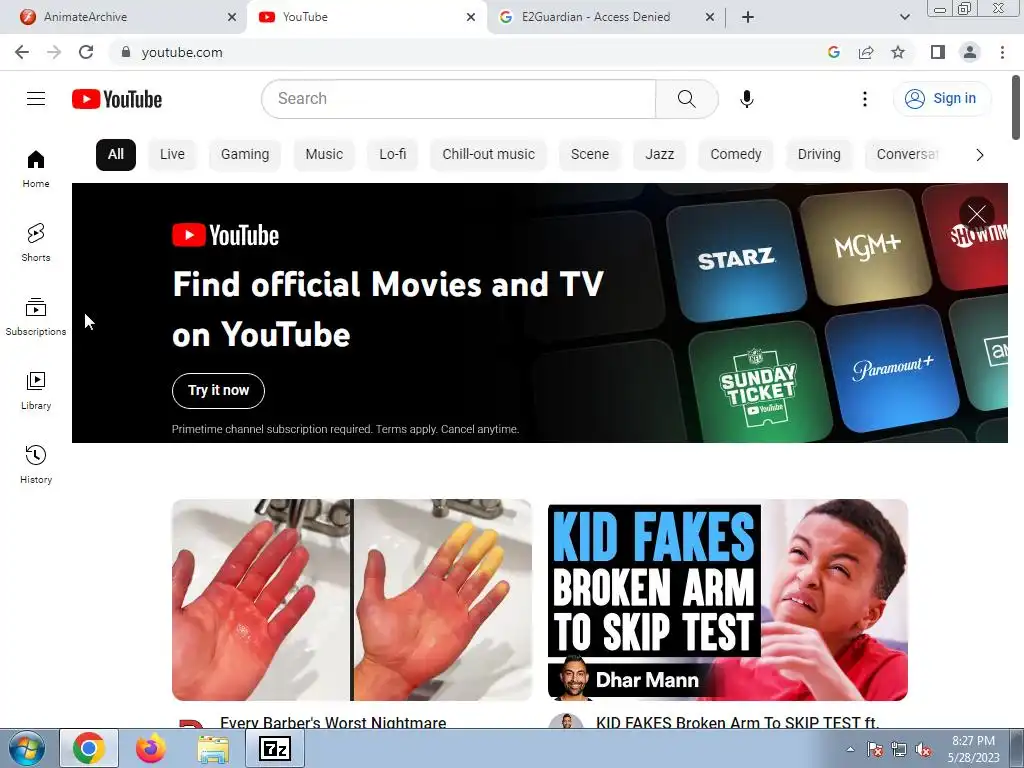Open Windows Explorer from taskbar
The width and height of the screenshot is (1024, 768).
tap(213, 748)
